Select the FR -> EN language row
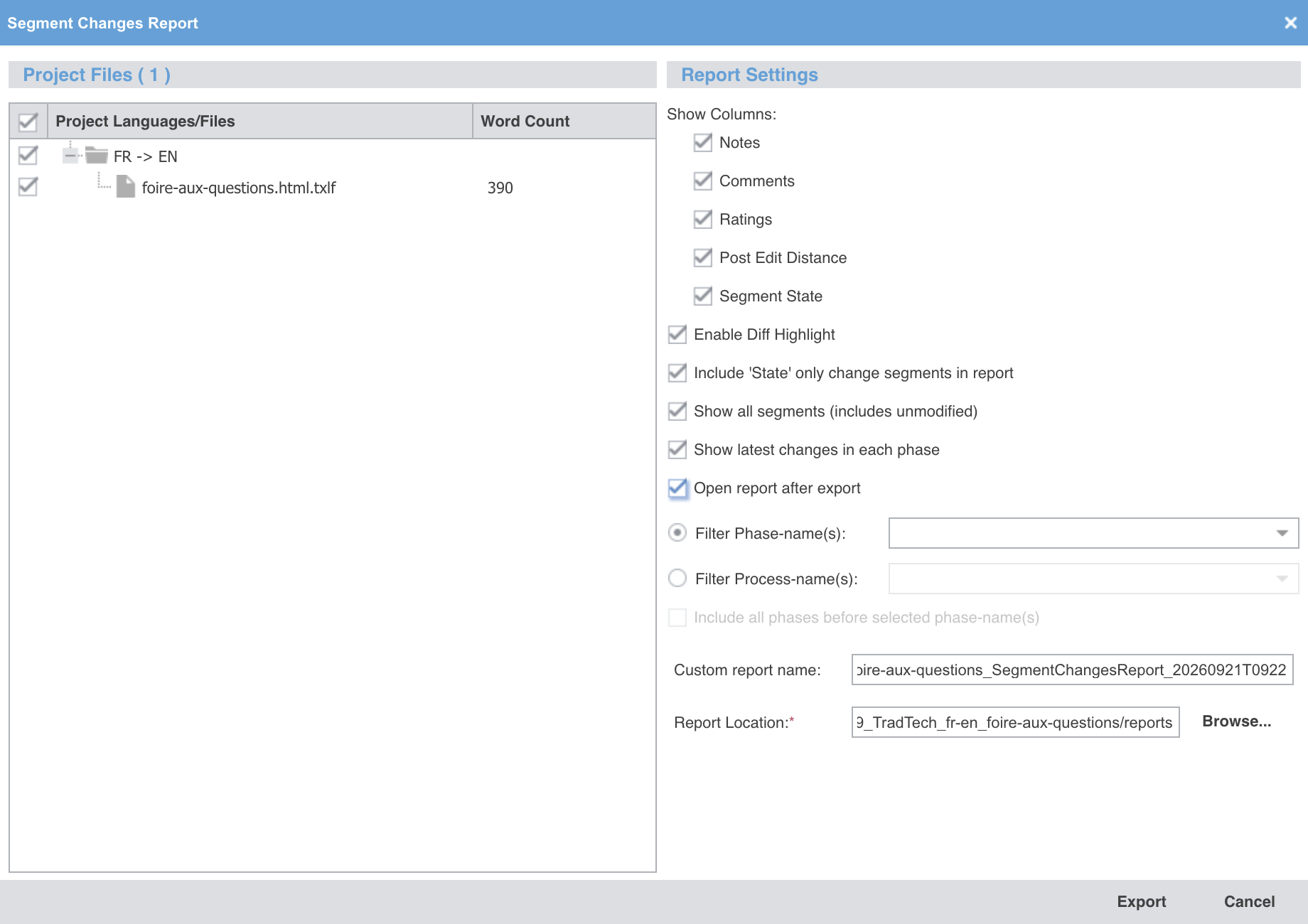Image resolution: width=1308 pixels, height=924 pixels. [x=333, y=156]
